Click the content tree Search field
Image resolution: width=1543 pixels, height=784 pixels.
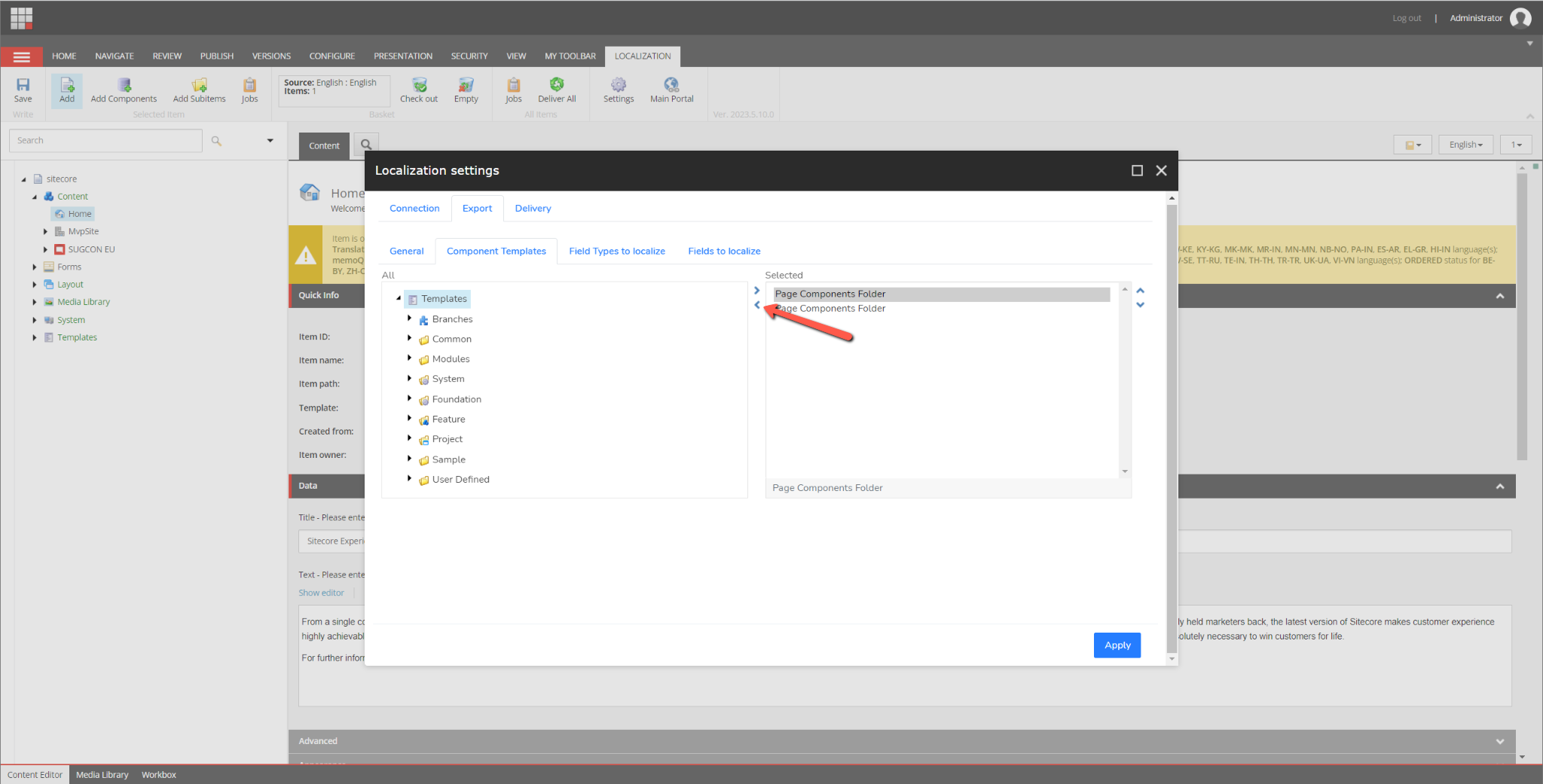click(105, 141)
